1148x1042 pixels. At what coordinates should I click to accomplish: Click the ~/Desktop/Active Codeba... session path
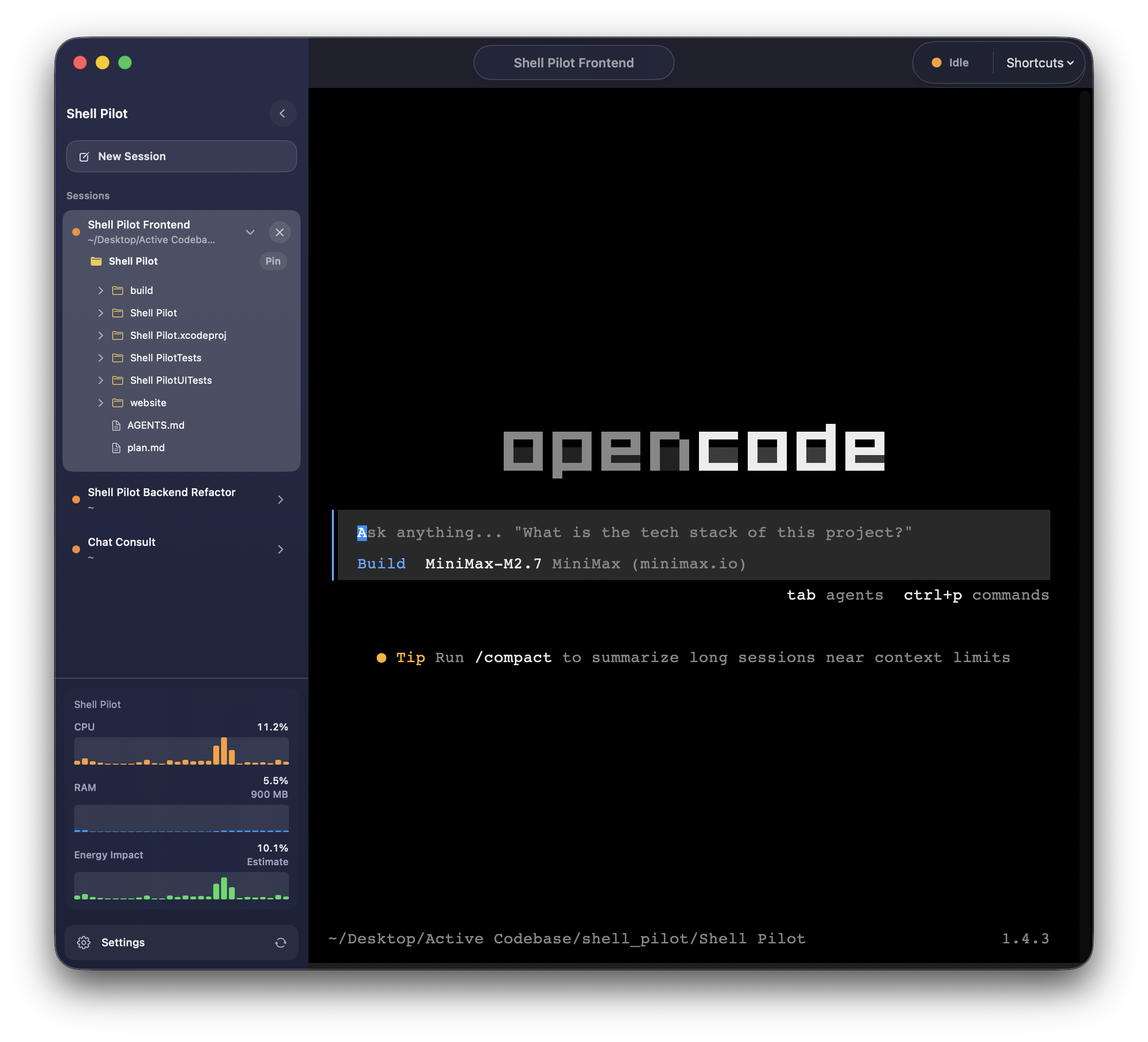tap(151, 240)
